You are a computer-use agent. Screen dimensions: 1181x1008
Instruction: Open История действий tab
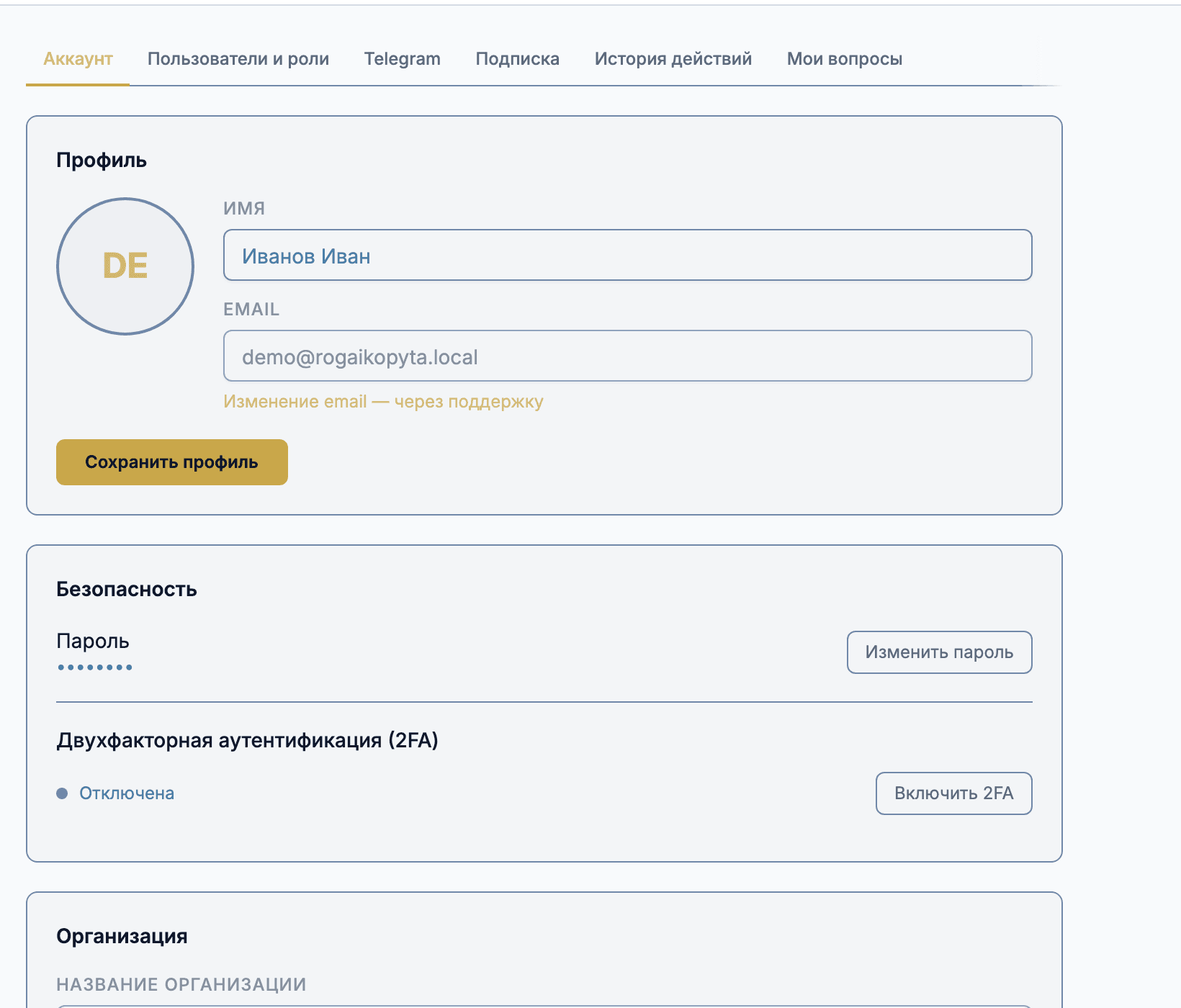pyautogui.click(x=673, y=59)
